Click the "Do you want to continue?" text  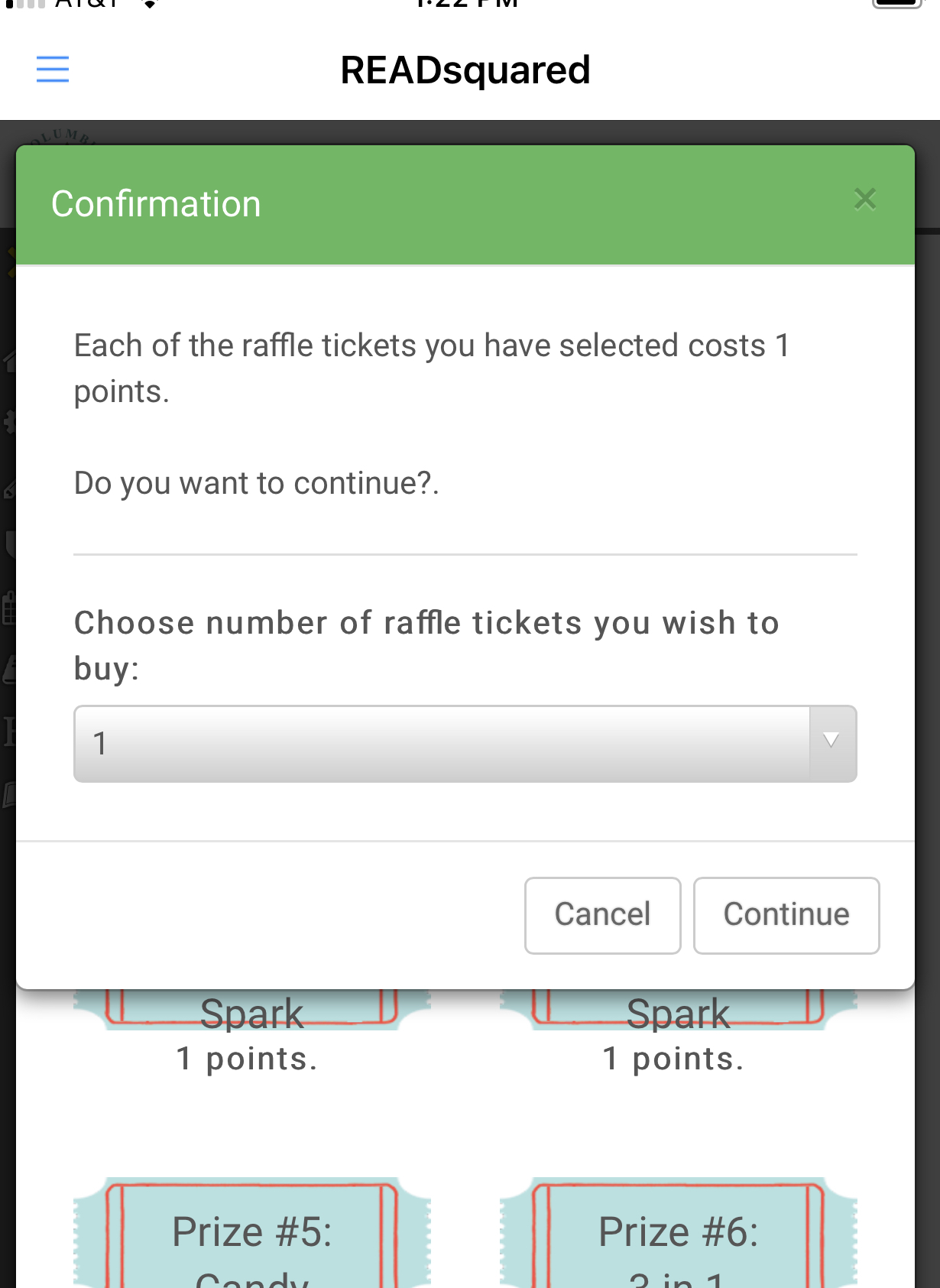pos(256,483)
